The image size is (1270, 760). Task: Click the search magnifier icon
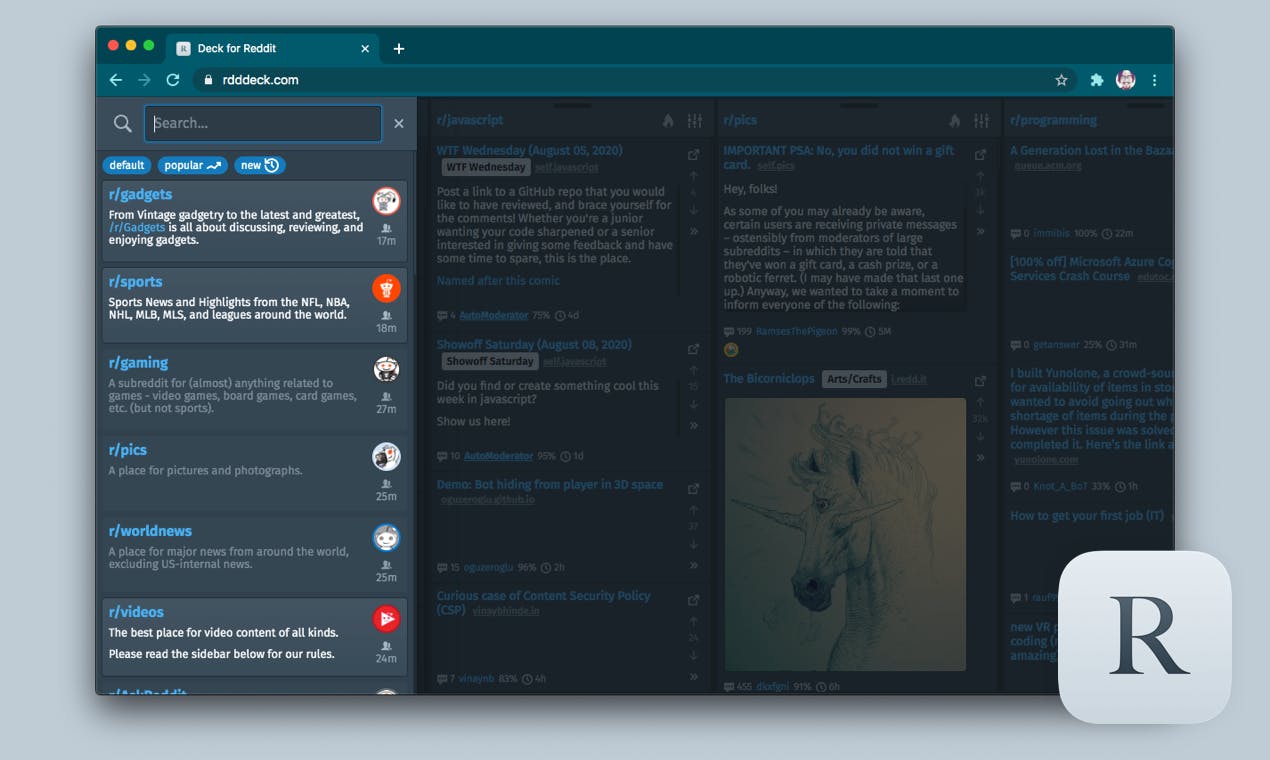pyautogui.click(x=122, y=123)
